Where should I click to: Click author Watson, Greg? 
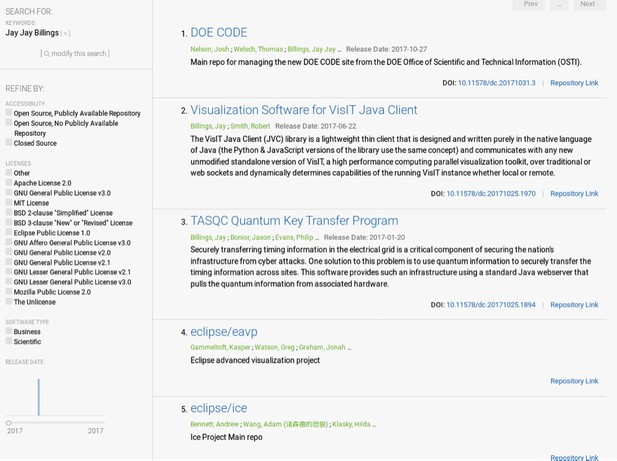coord(275,347)
